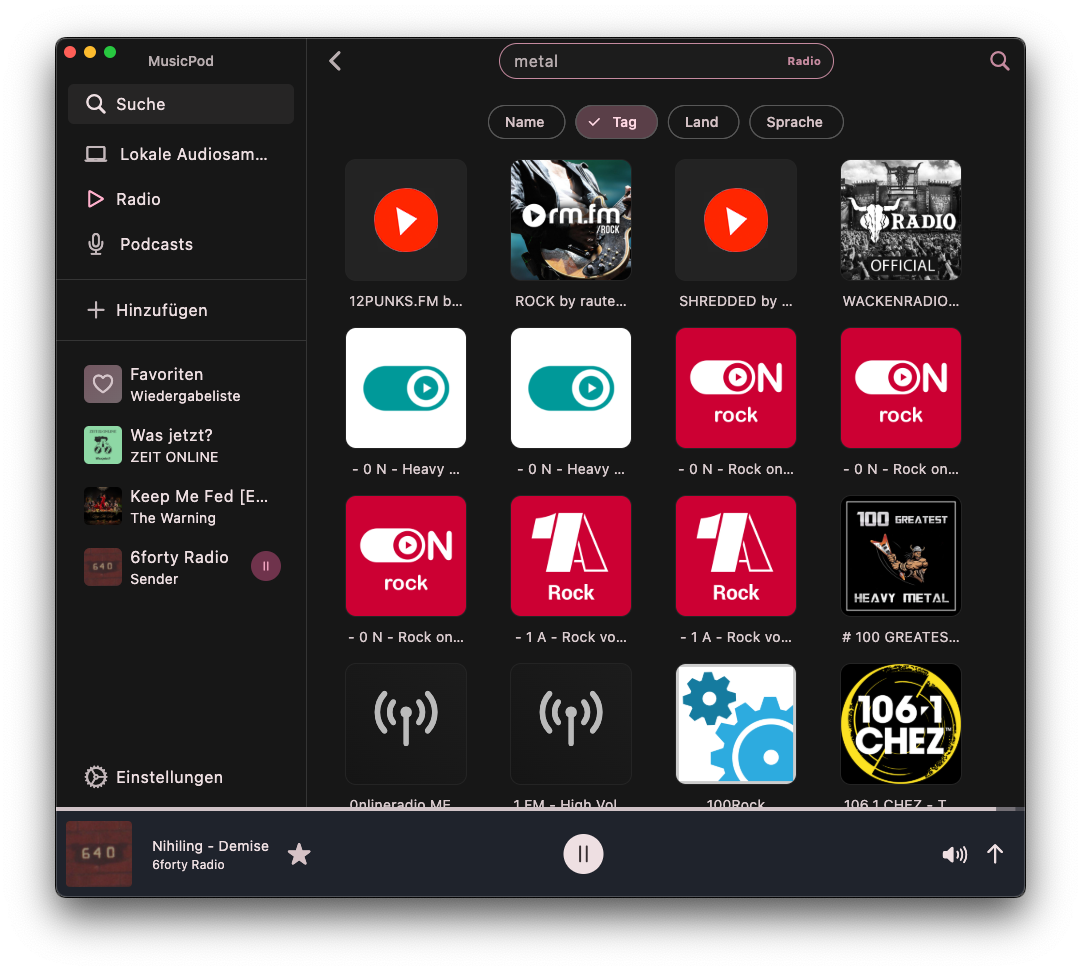Open Lokale Audiosammlung in the sidebar
Screen dimensions: 1081x971
[x=181, y=154]
